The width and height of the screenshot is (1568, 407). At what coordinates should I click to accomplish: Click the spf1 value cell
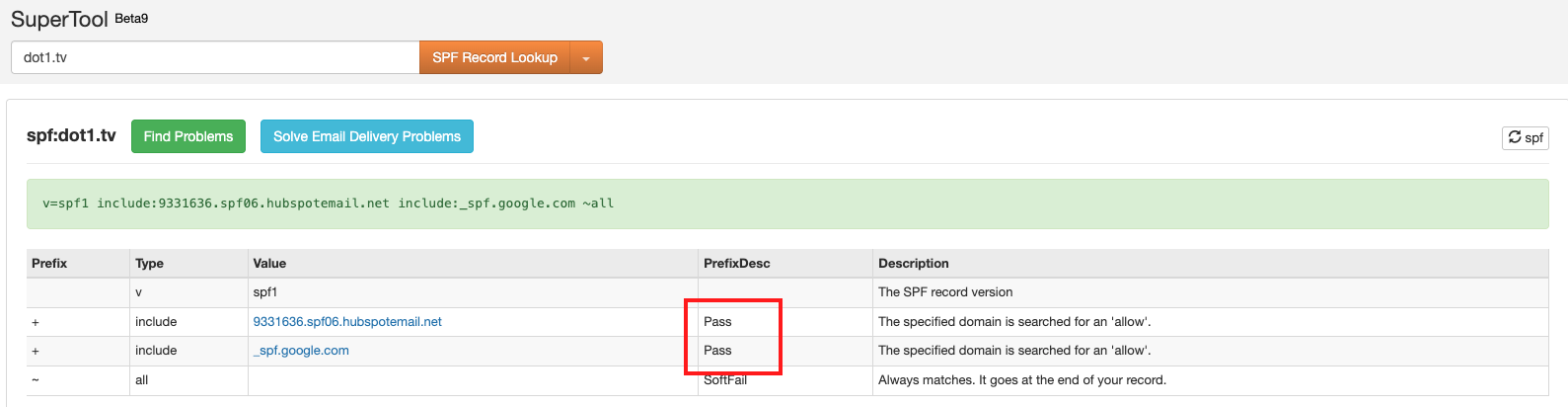265,292
